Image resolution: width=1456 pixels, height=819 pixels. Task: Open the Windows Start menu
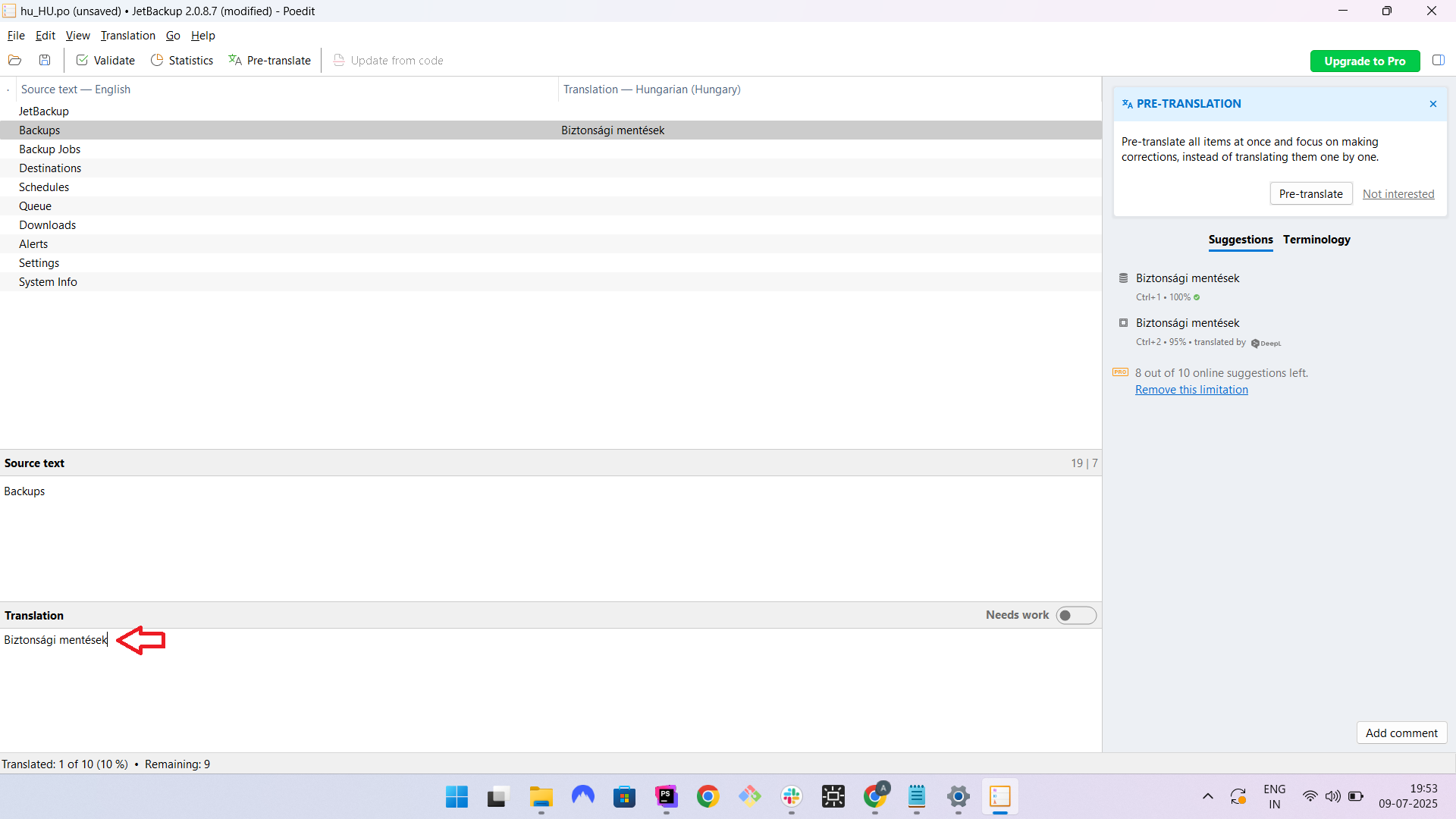(457, 797)
